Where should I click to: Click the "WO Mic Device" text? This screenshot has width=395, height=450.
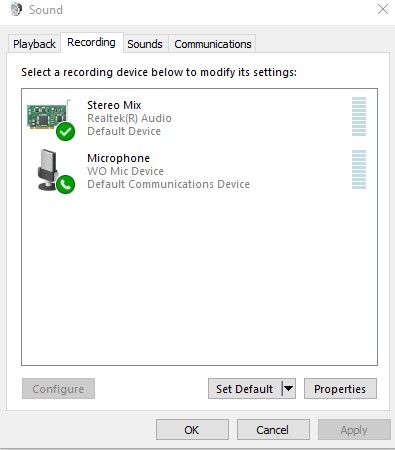[125, 171]
